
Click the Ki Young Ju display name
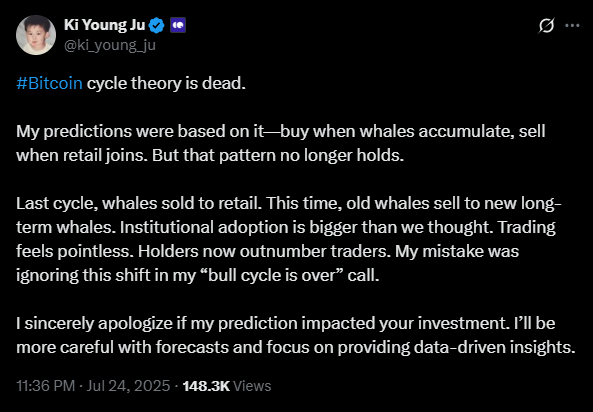click(x=104, y=25)
